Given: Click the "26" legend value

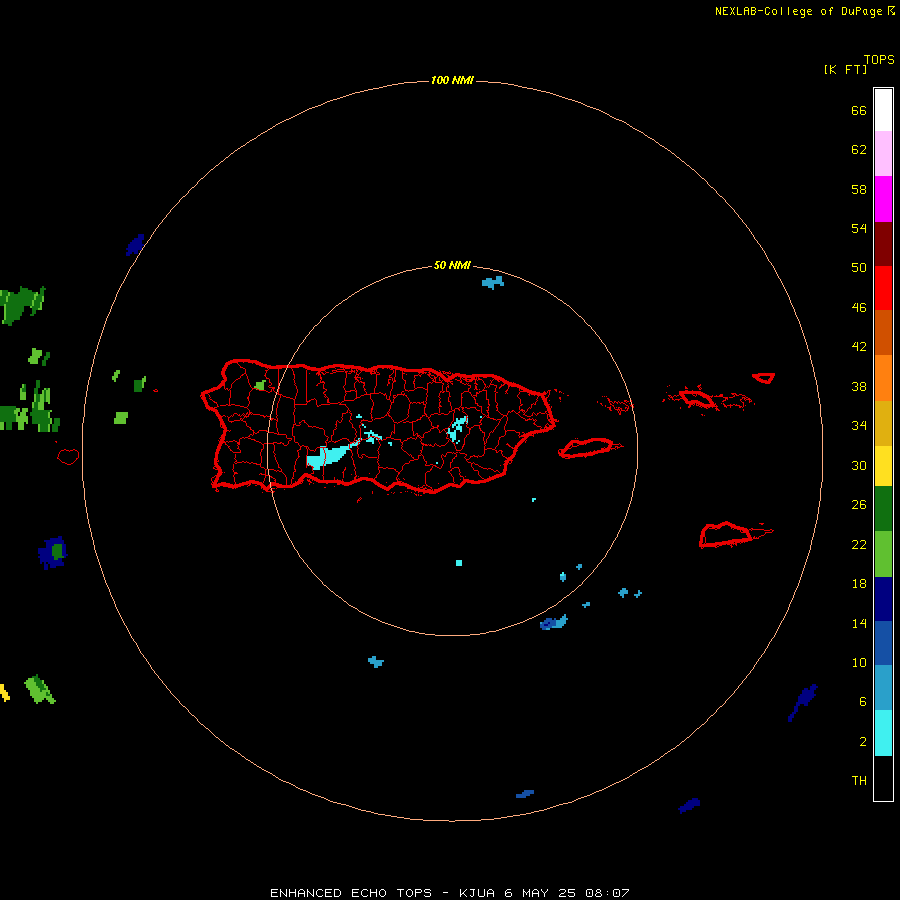Looking at the screenshot, I should (x=859, y=505).
